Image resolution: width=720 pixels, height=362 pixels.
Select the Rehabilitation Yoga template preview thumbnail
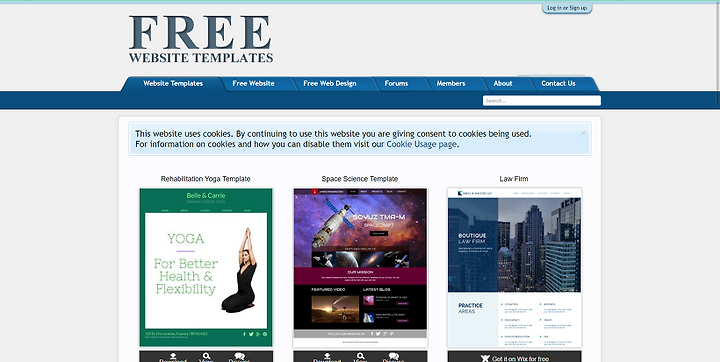coord(206,267)
